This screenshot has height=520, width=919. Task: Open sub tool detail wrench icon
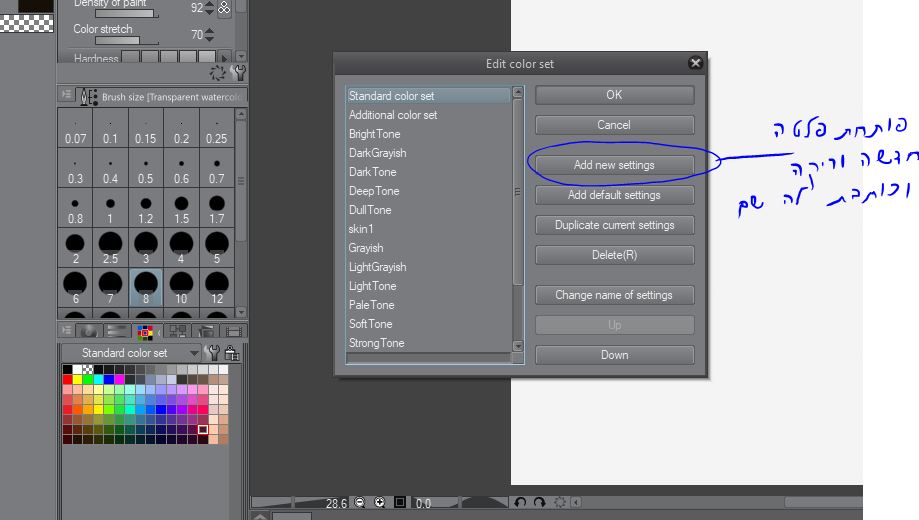point(238,73)
